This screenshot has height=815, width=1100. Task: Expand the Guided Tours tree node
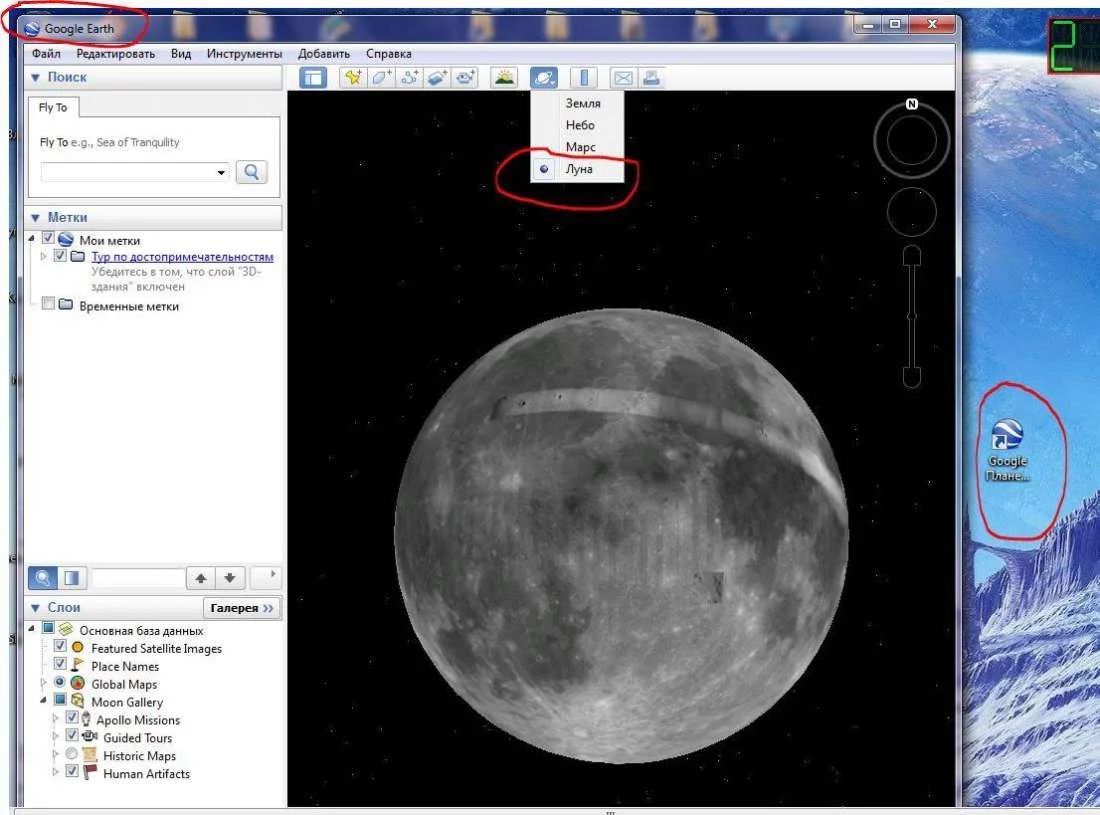click(55, 738)
